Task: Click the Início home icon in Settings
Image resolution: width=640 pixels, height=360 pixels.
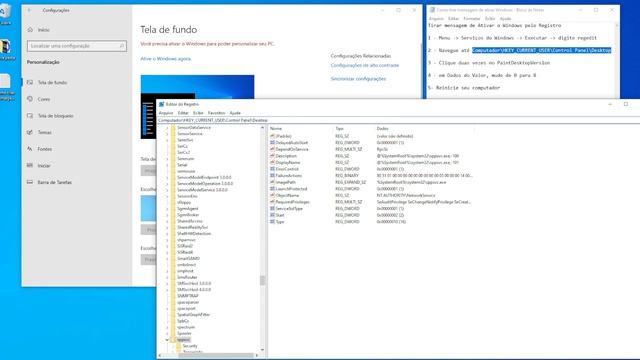Action: point(30,30)
